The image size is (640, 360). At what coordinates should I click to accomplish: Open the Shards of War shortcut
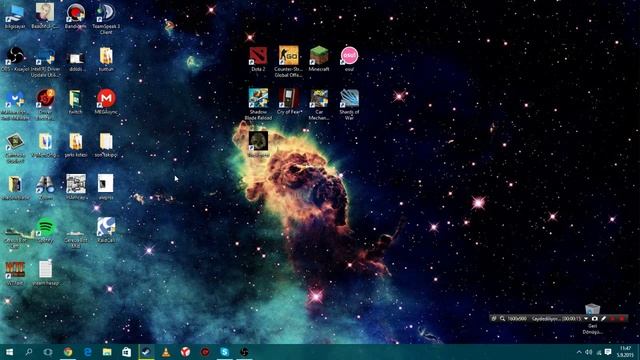pyautogui.click(x=349, y=98)
